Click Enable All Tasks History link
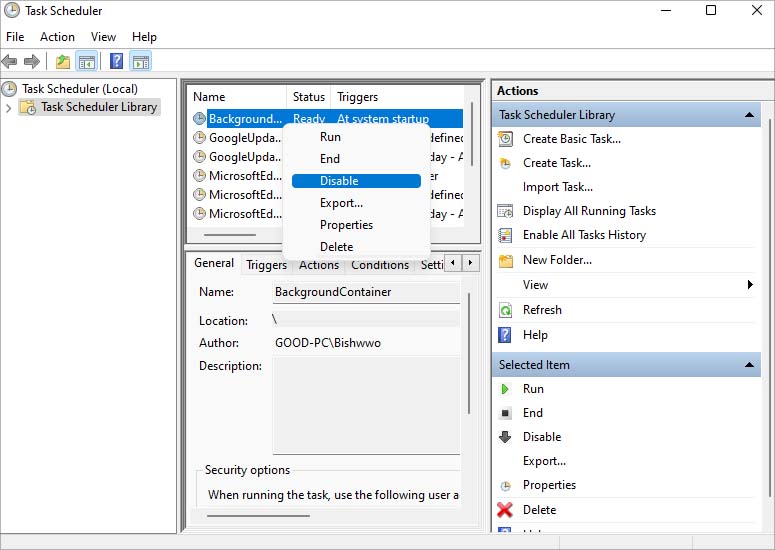This screenshot has height=550, width=775. (x=584, y=235)
